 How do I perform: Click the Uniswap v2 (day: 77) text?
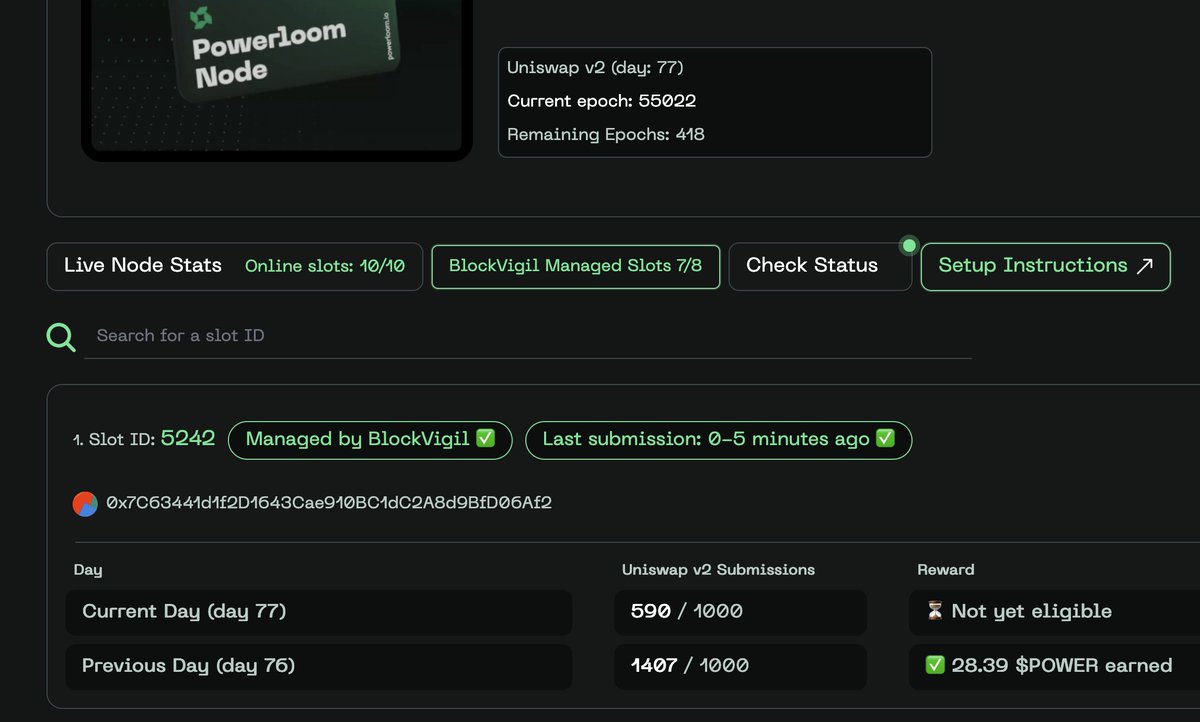[x=596, y=68]
